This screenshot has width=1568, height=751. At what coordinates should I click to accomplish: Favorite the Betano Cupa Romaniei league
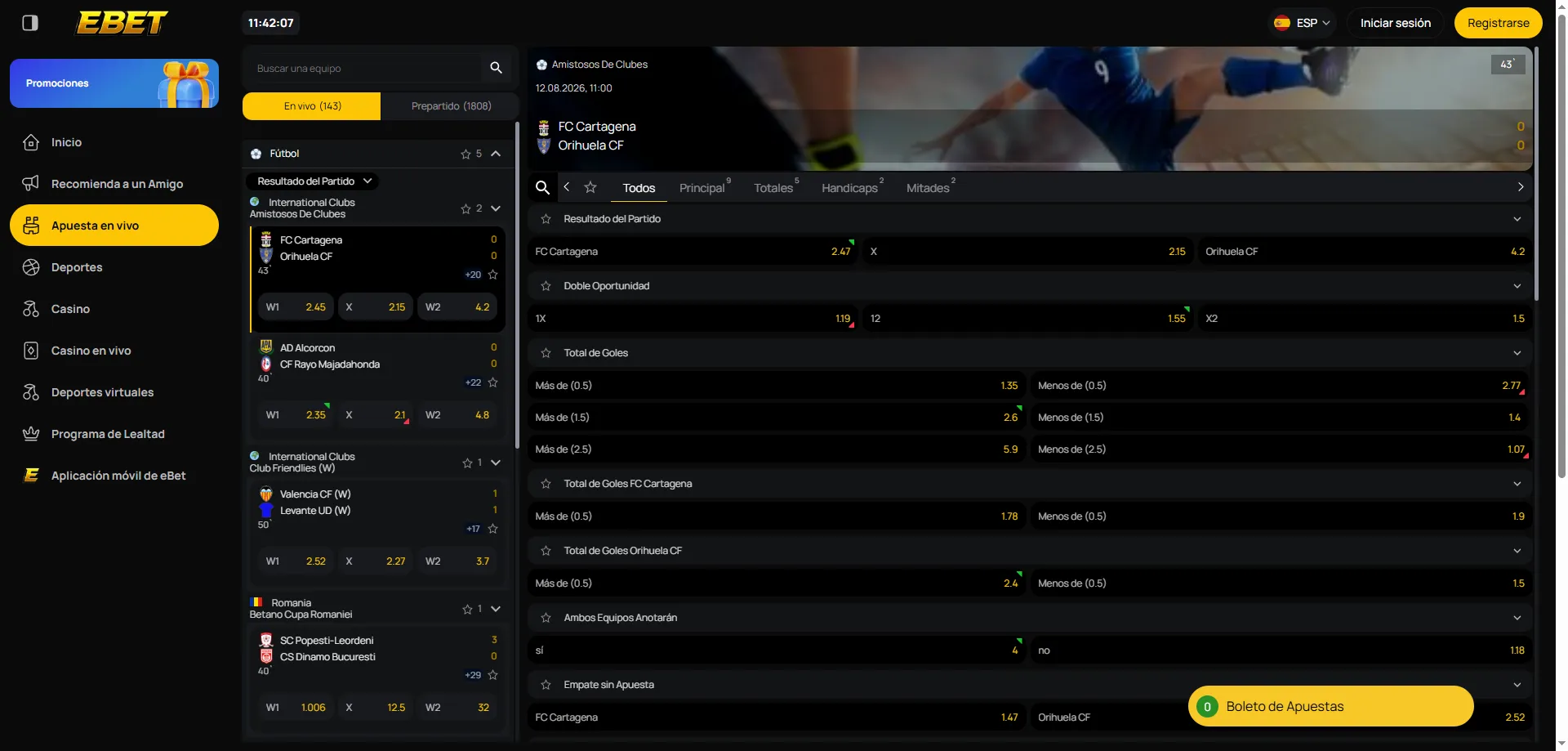[x=467, y=609]
